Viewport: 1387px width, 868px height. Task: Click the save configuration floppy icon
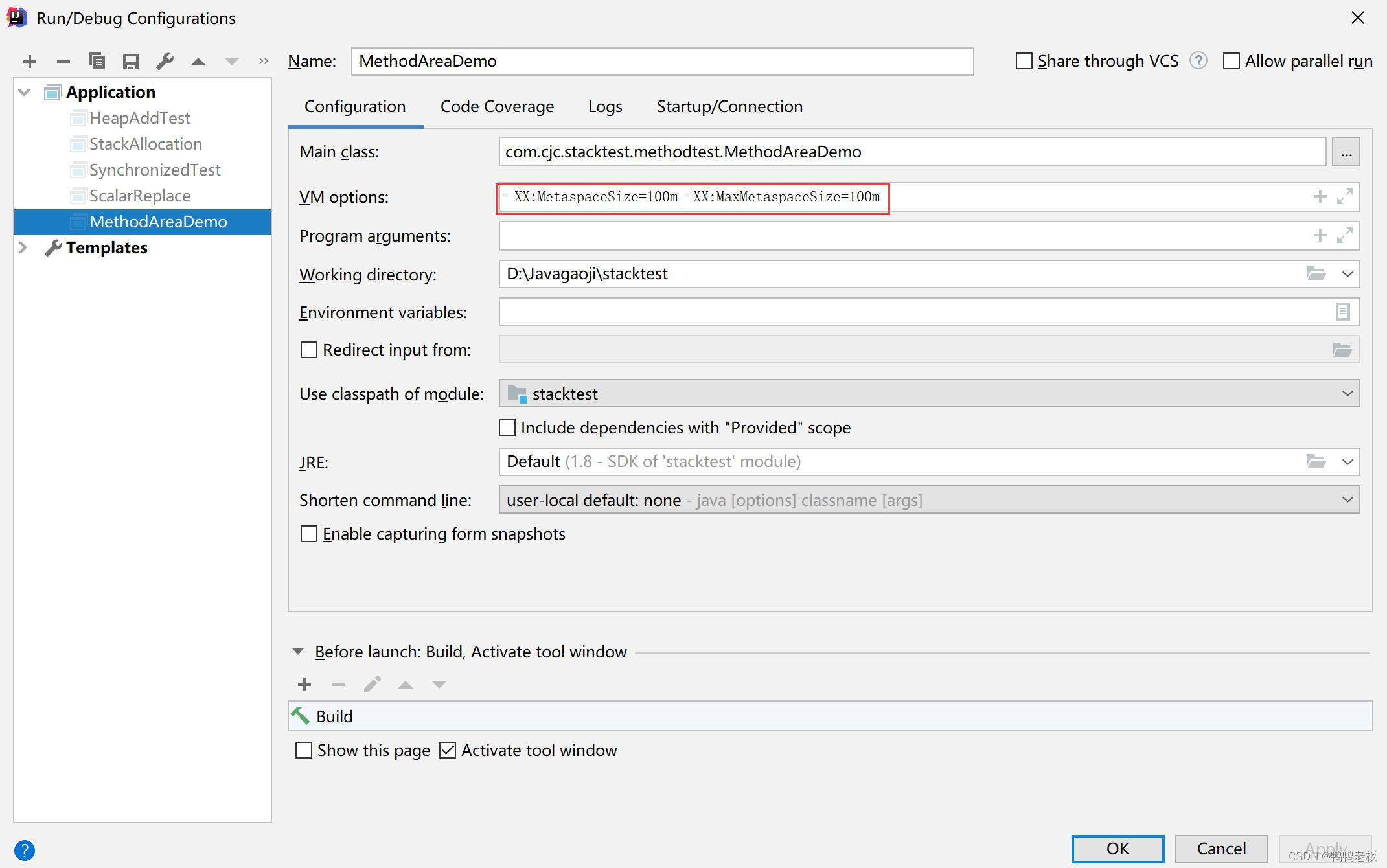tap(131, 62)
